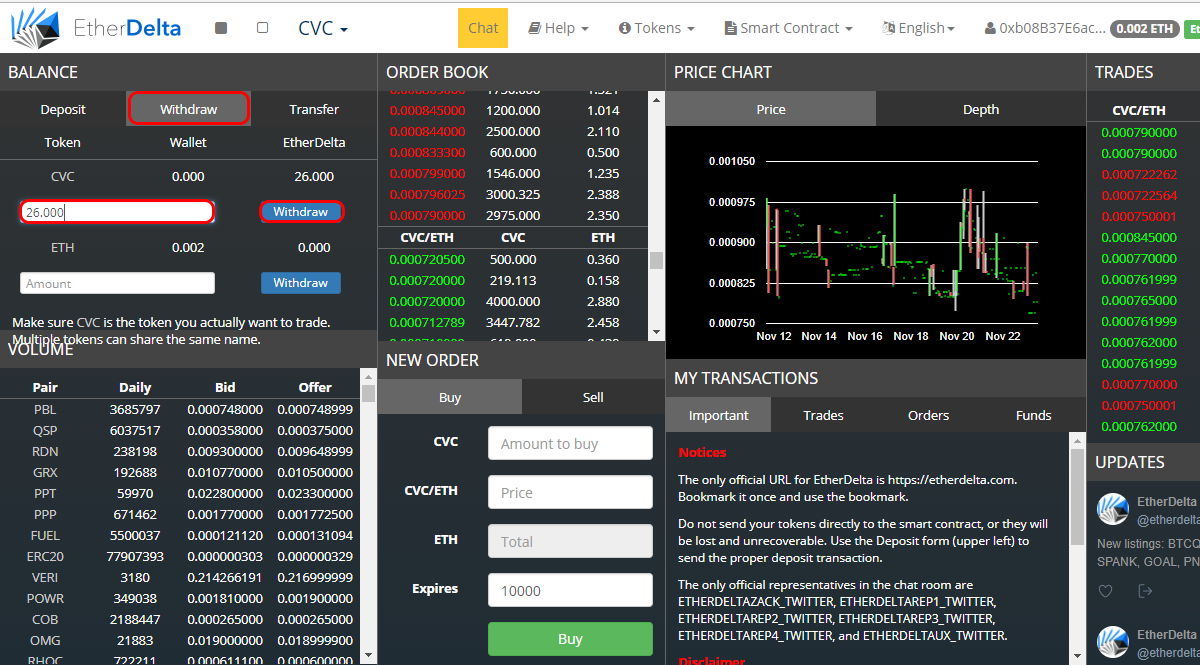Click the heart like icon on the tweet
Screen dimensions: 1200x665
1105,591
